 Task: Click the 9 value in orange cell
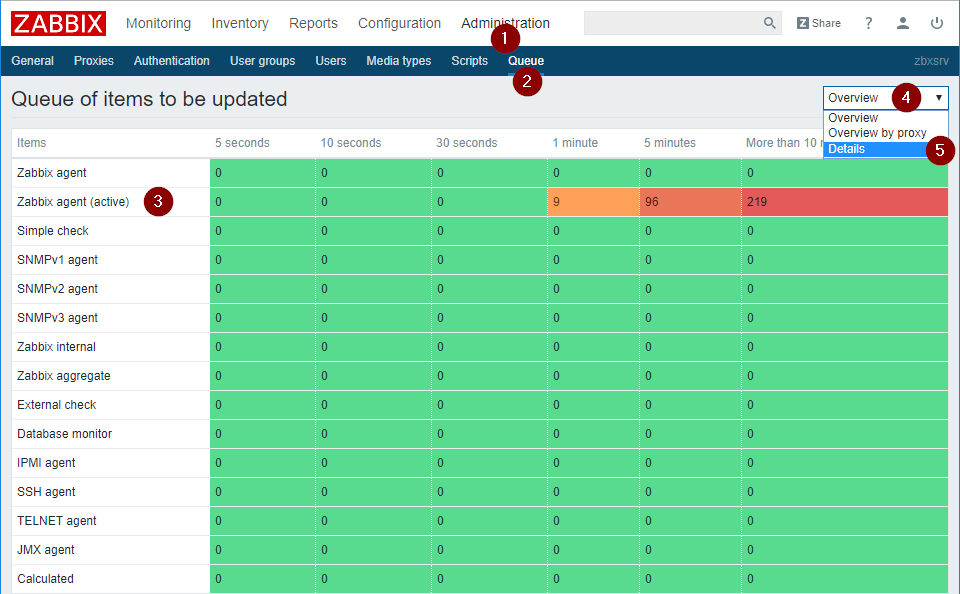point(556,202)
